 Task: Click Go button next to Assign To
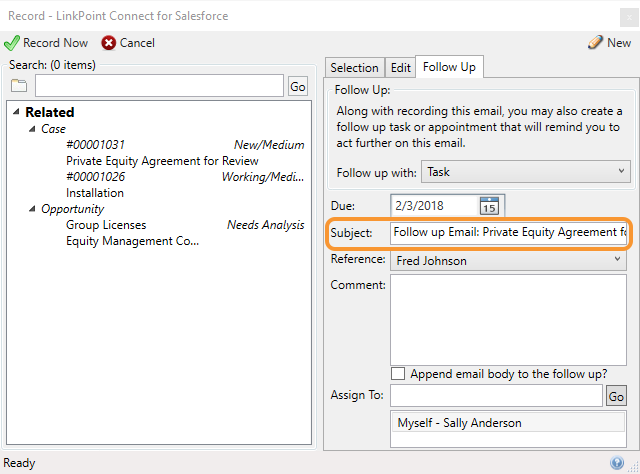616,396
